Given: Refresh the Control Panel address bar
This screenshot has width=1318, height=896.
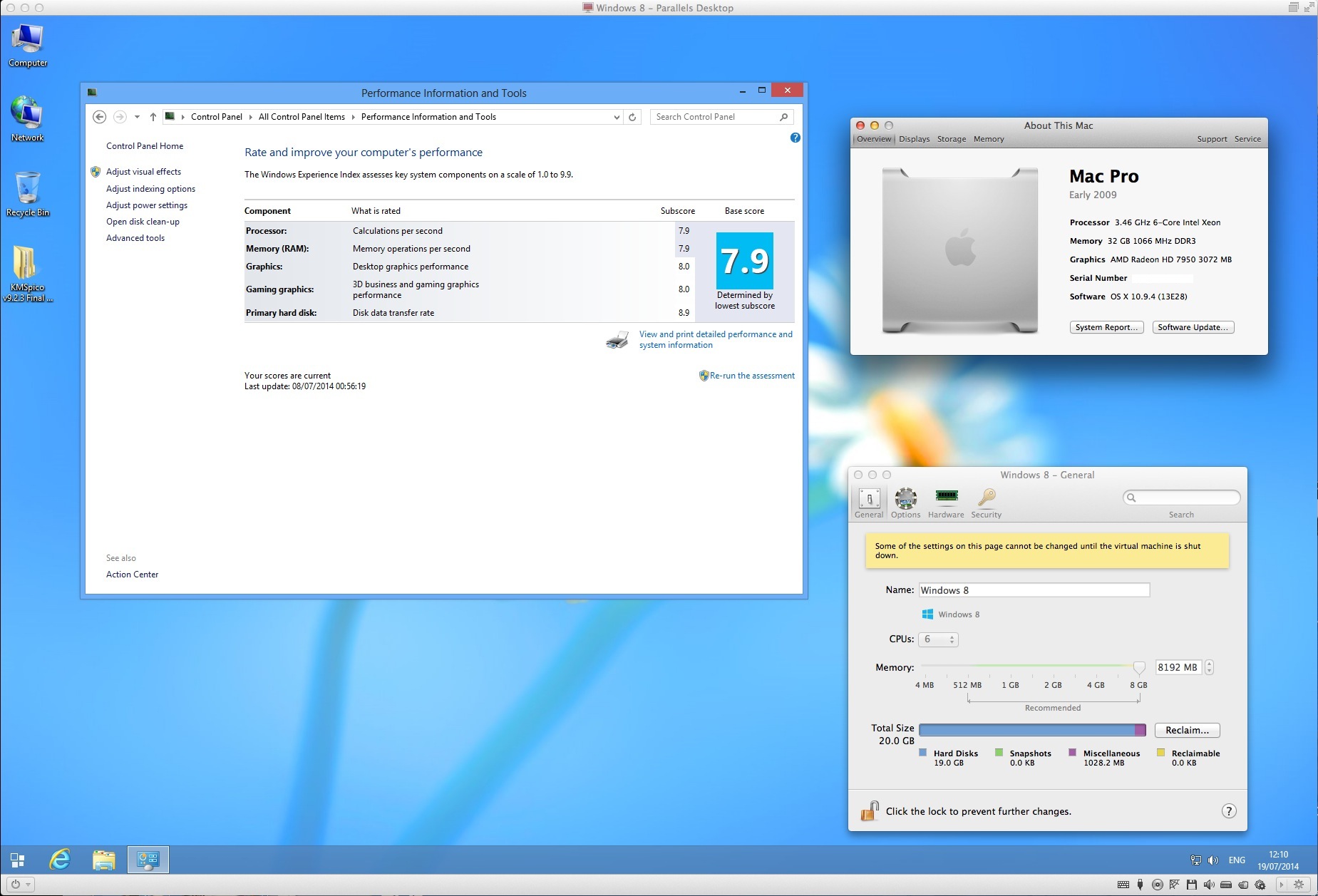Looking at the screenshot, I should click(x=632, y=117).
